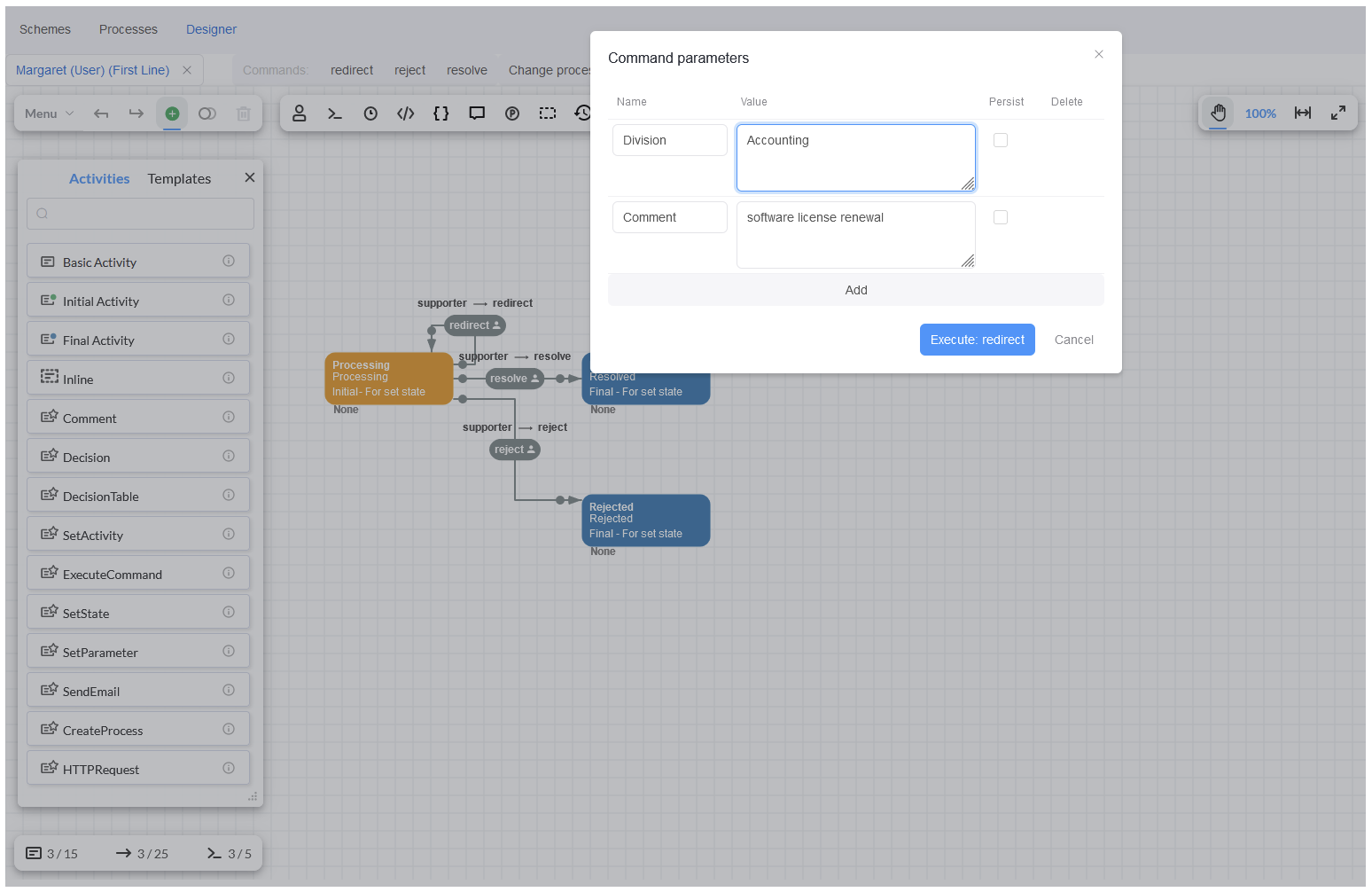
Task: Switch to Schemes tab
Action: tap(45, 29)
